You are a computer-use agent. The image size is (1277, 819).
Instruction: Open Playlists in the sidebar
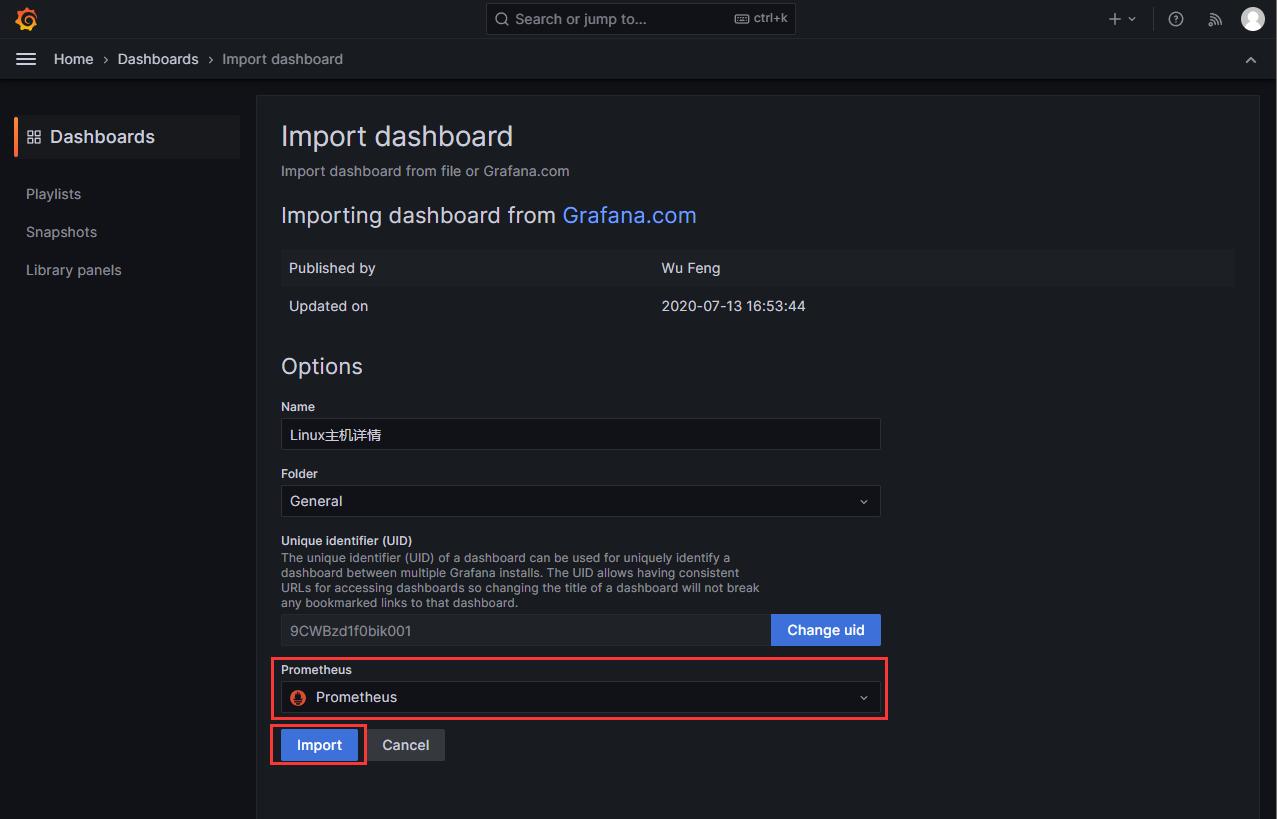(54, 194)
